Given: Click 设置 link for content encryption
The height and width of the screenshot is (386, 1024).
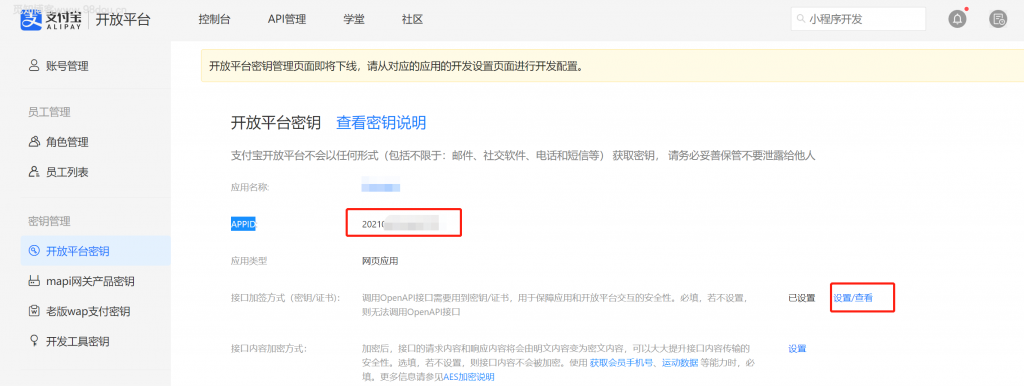Looking at the screenshot, I should click(x=797, y=349).
